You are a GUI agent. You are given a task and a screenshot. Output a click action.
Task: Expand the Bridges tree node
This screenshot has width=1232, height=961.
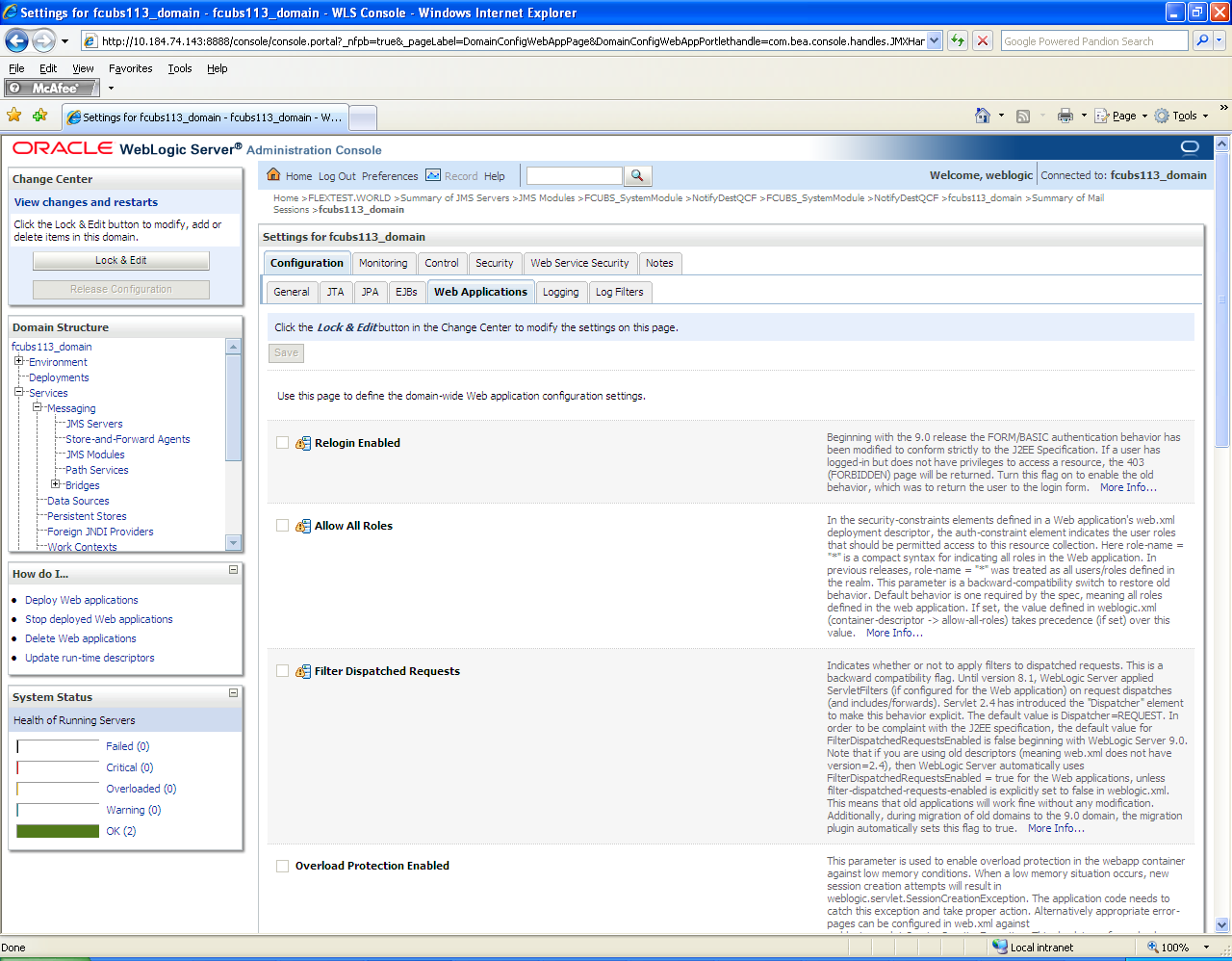coord(55,484)
